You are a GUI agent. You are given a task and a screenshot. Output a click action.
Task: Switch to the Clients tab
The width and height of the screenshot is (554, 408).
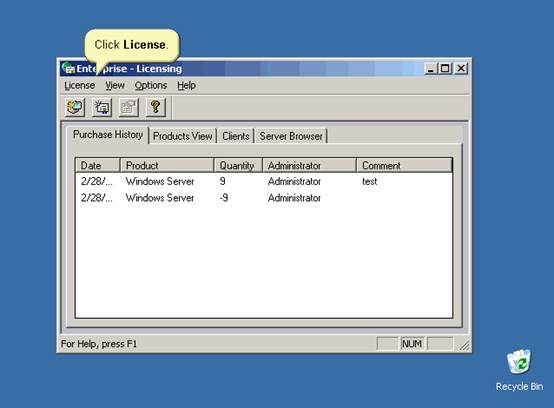point(236,136)
